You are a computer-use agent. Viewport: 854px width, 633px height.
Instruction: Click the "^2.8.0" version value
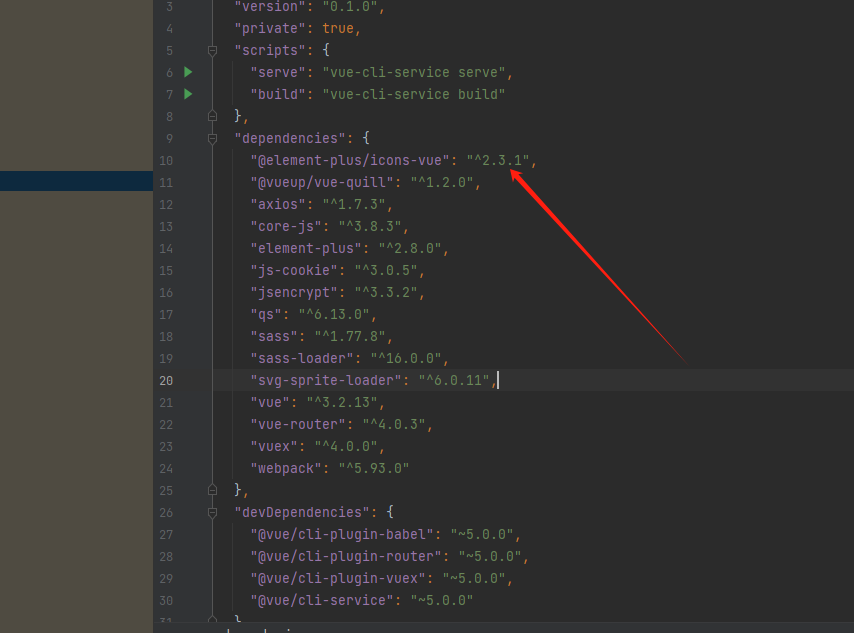410,248
